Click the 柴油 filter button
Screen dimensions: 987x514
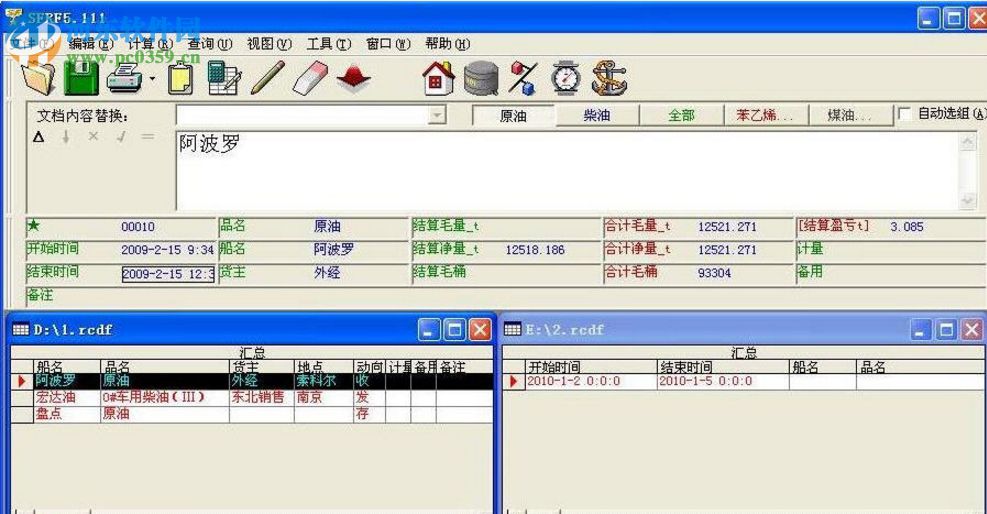click(597, 116)
